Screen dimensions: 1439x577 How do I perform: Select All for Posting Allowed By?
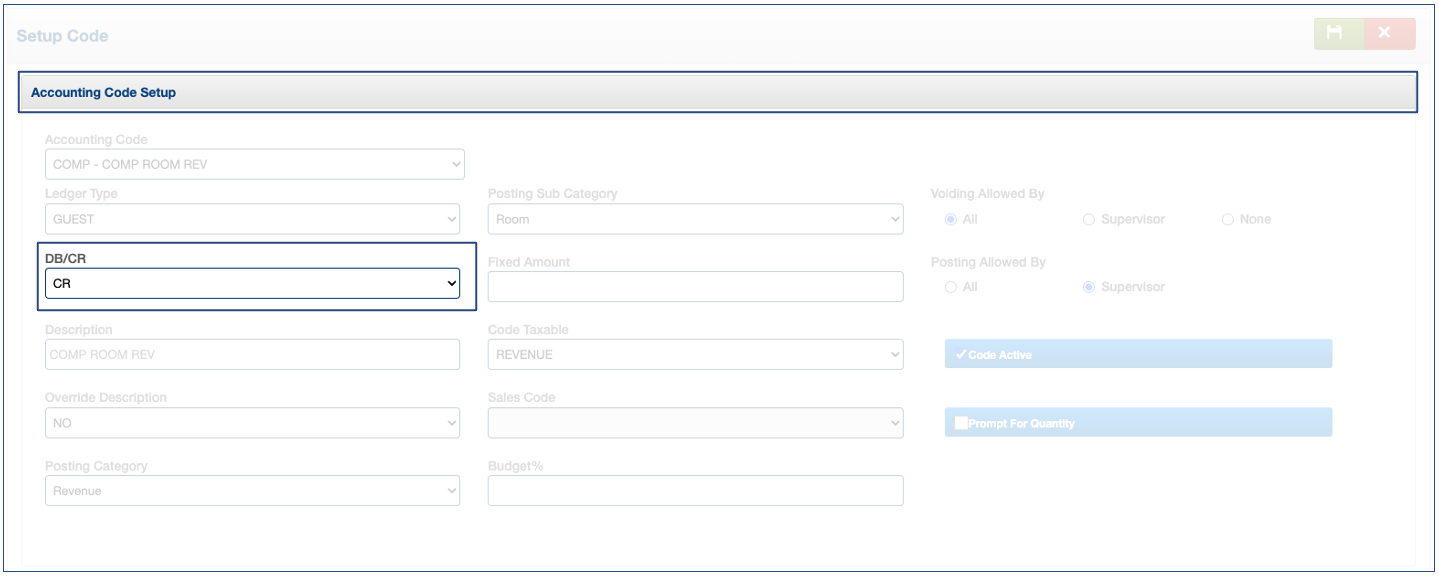(951, 287)
